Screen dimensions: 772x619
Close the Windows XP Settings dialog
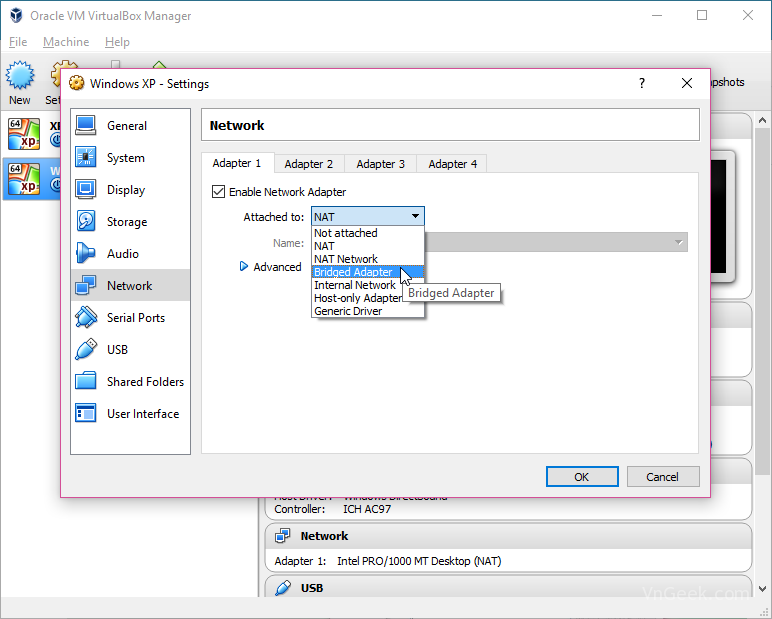pos(687,83)
